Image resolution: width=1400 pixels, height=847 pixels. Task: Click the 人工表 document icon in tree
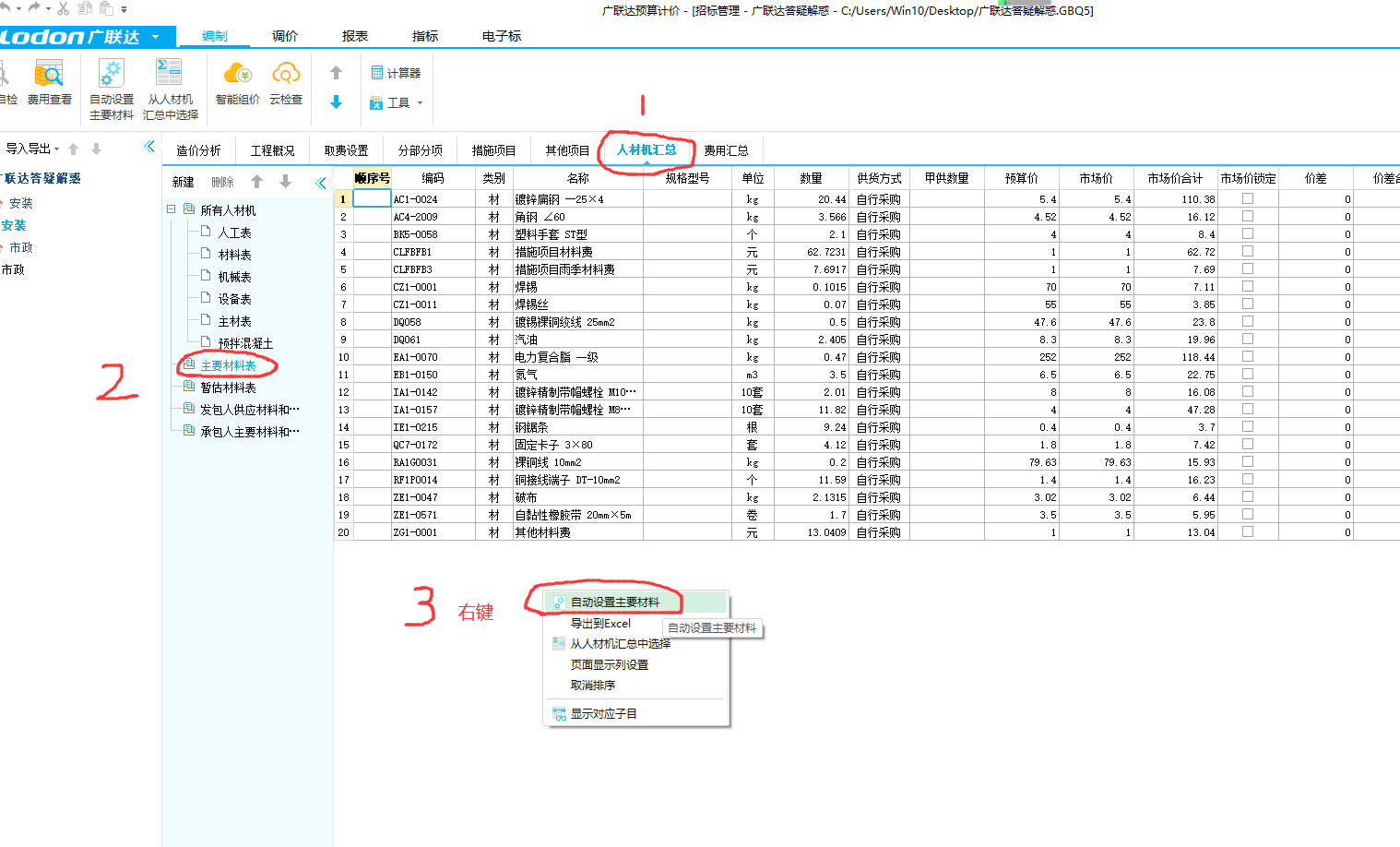(x=207, y=231)
